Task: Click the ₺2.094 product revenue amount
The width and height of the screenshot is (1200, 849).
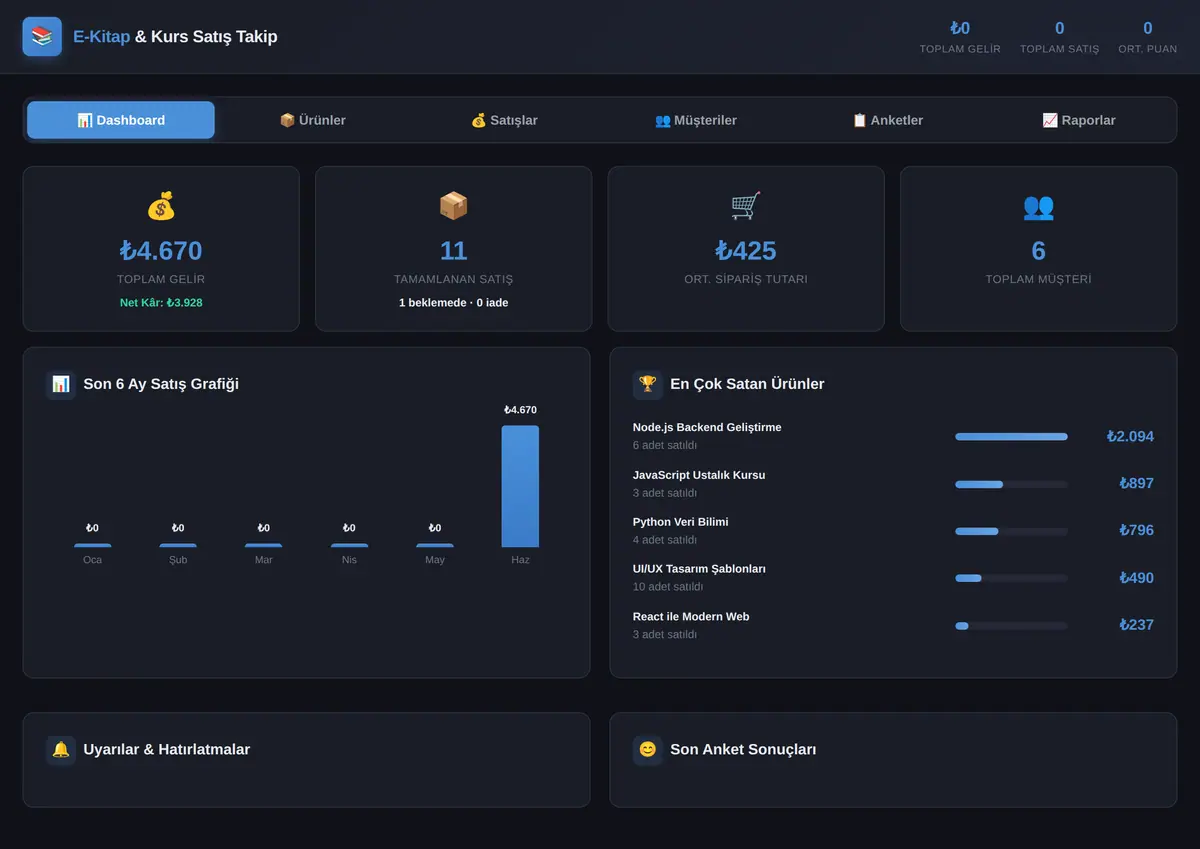Action: pos(1130,437)
